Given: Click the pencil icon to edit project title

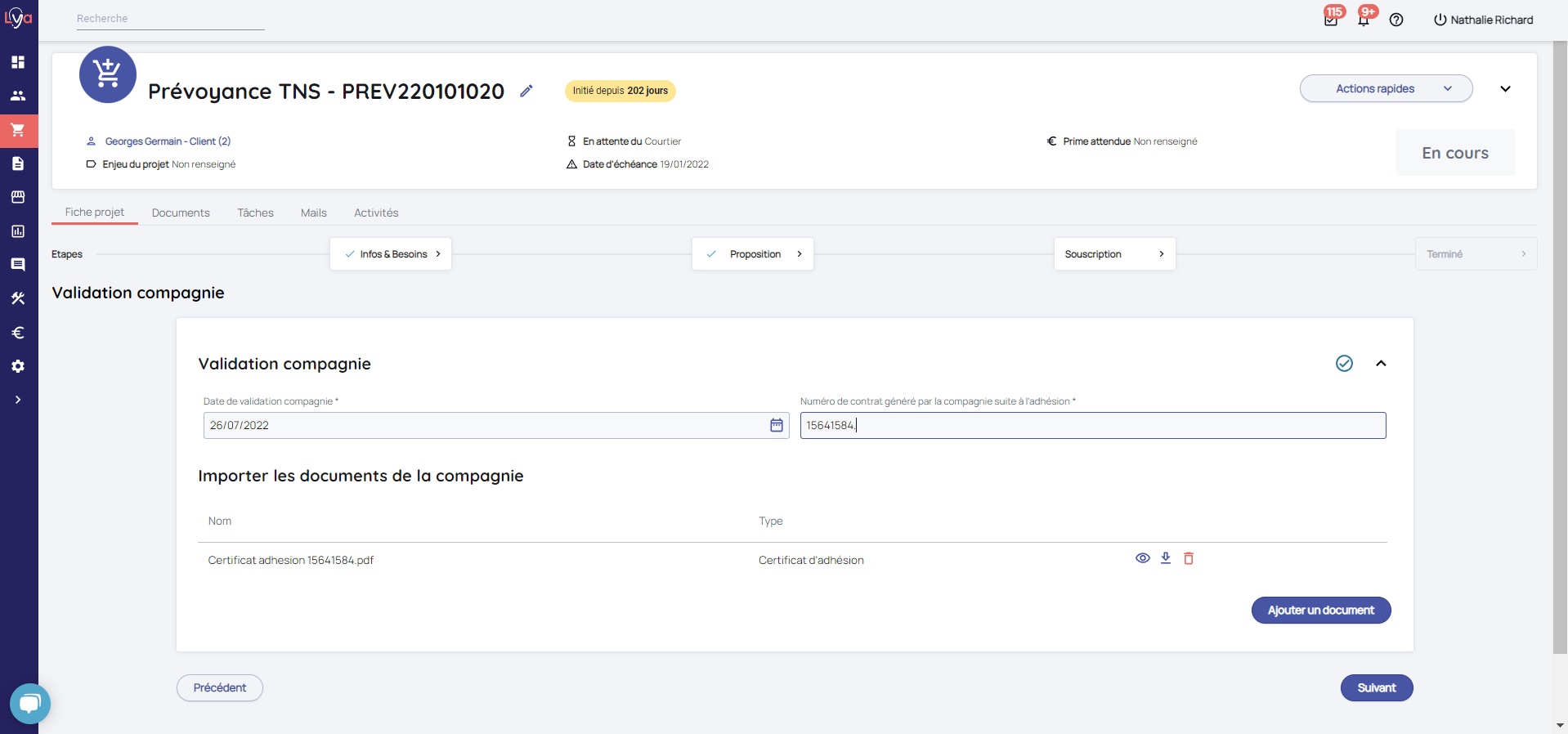Looking at the screenshot, I should [x=526, y=91].
